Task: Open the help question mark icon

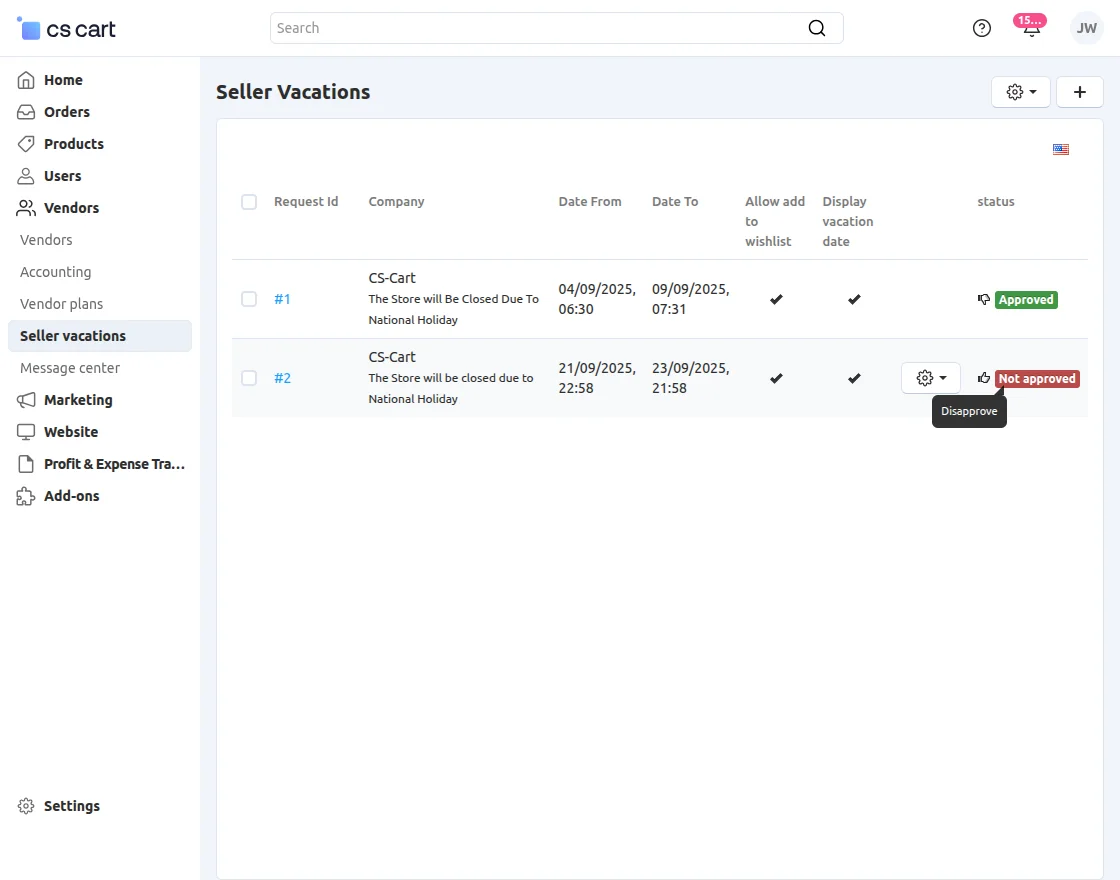Action: pos(982,28)
